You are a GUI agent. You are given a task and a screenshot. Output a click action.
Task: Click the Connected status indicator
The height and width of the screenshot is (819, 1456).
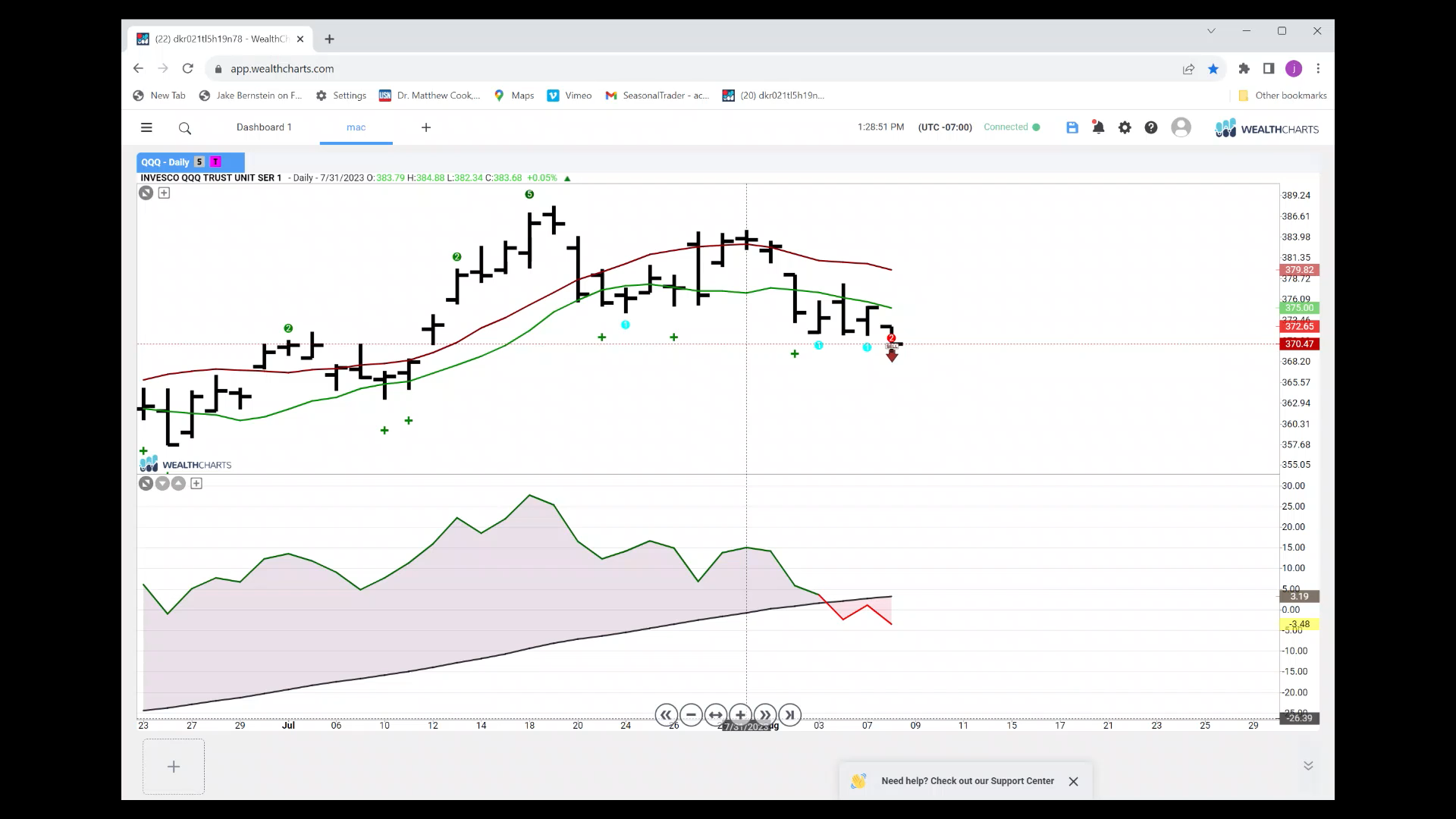[x=1012, y=127]
